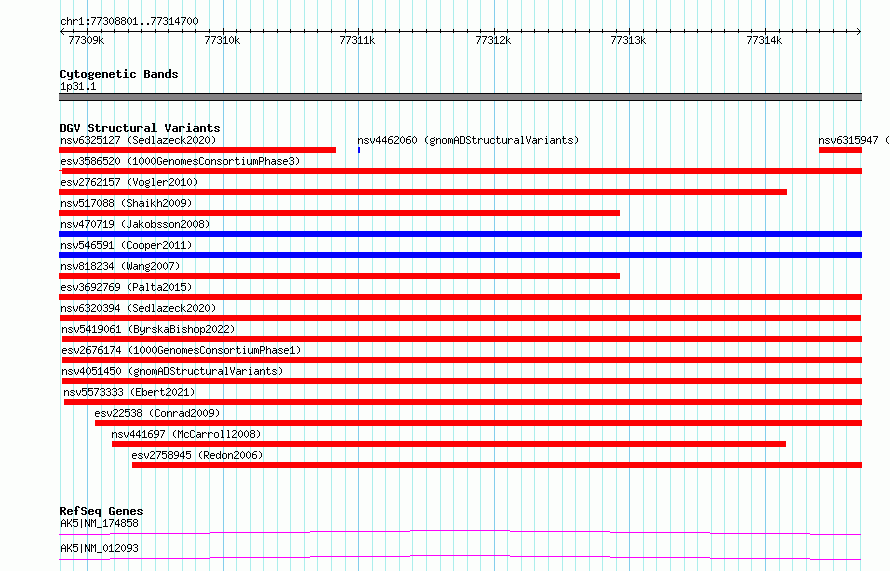Select the nsv4462060 gnomADStructuralVariants label

pos(468,140)
